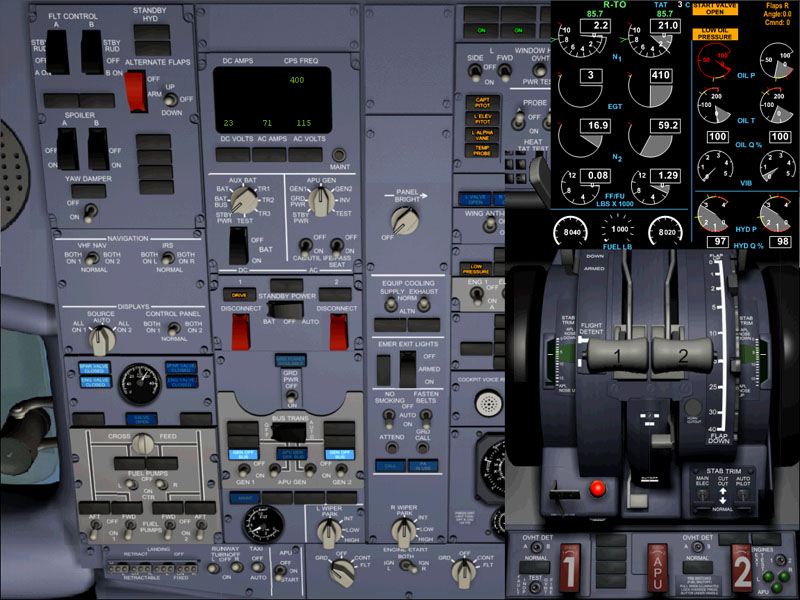
Task: Toggle the FLT CONTROL B switch
Action: tap(92, 52)
